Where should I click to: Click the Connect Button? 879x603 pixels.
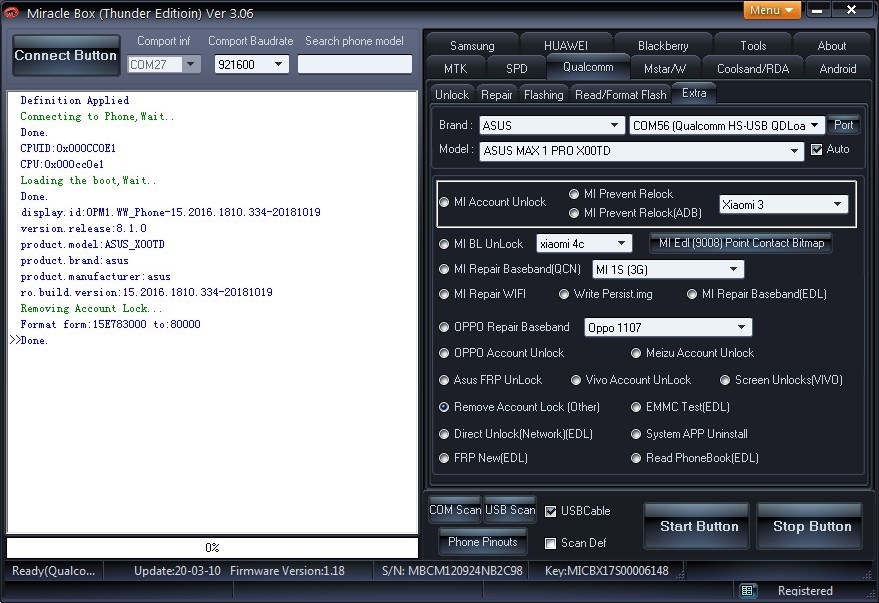(x=66, y=55)
